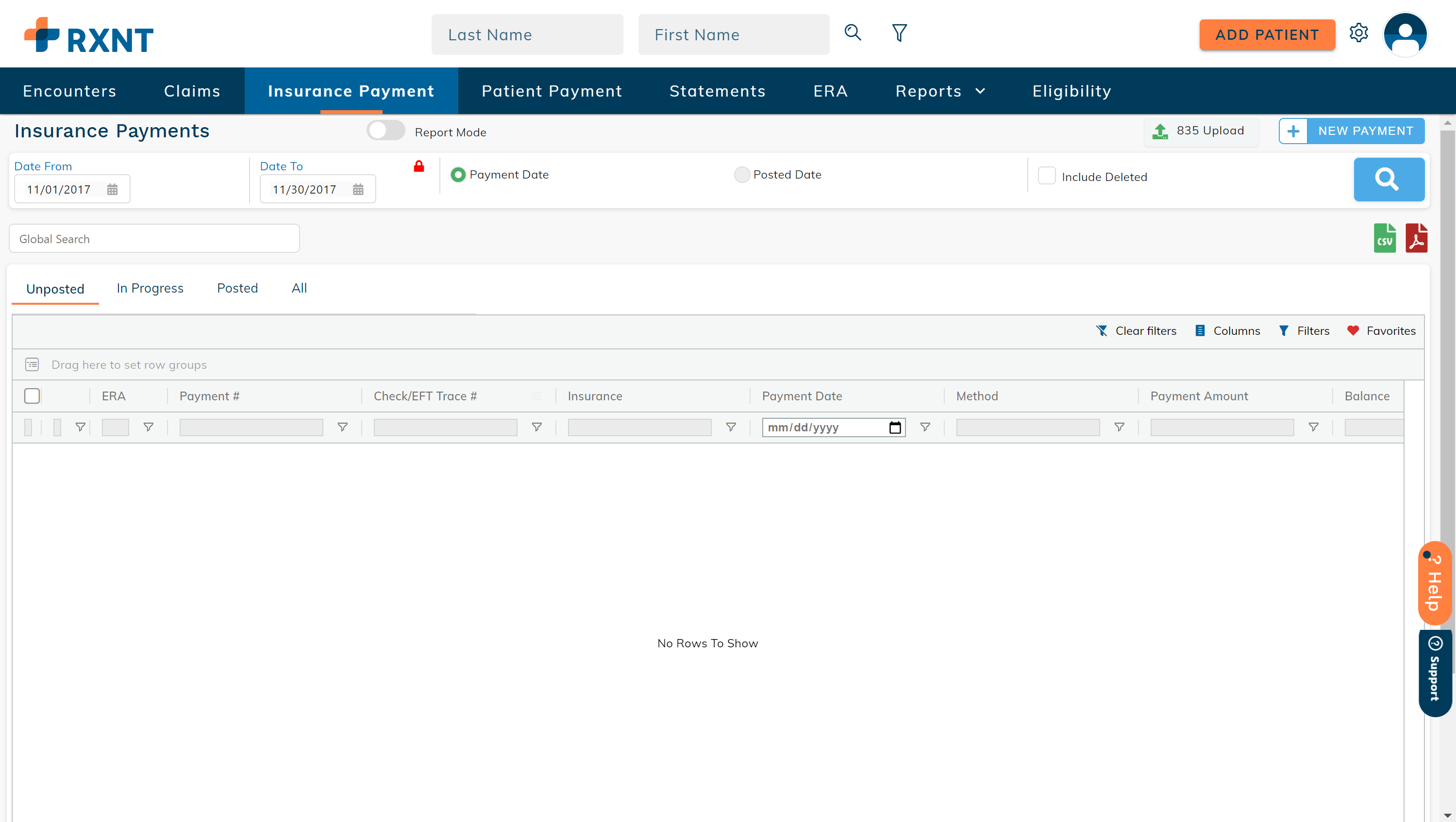Click the row groups list icon
1456x822 pixels.
click(x=32, y=364)
